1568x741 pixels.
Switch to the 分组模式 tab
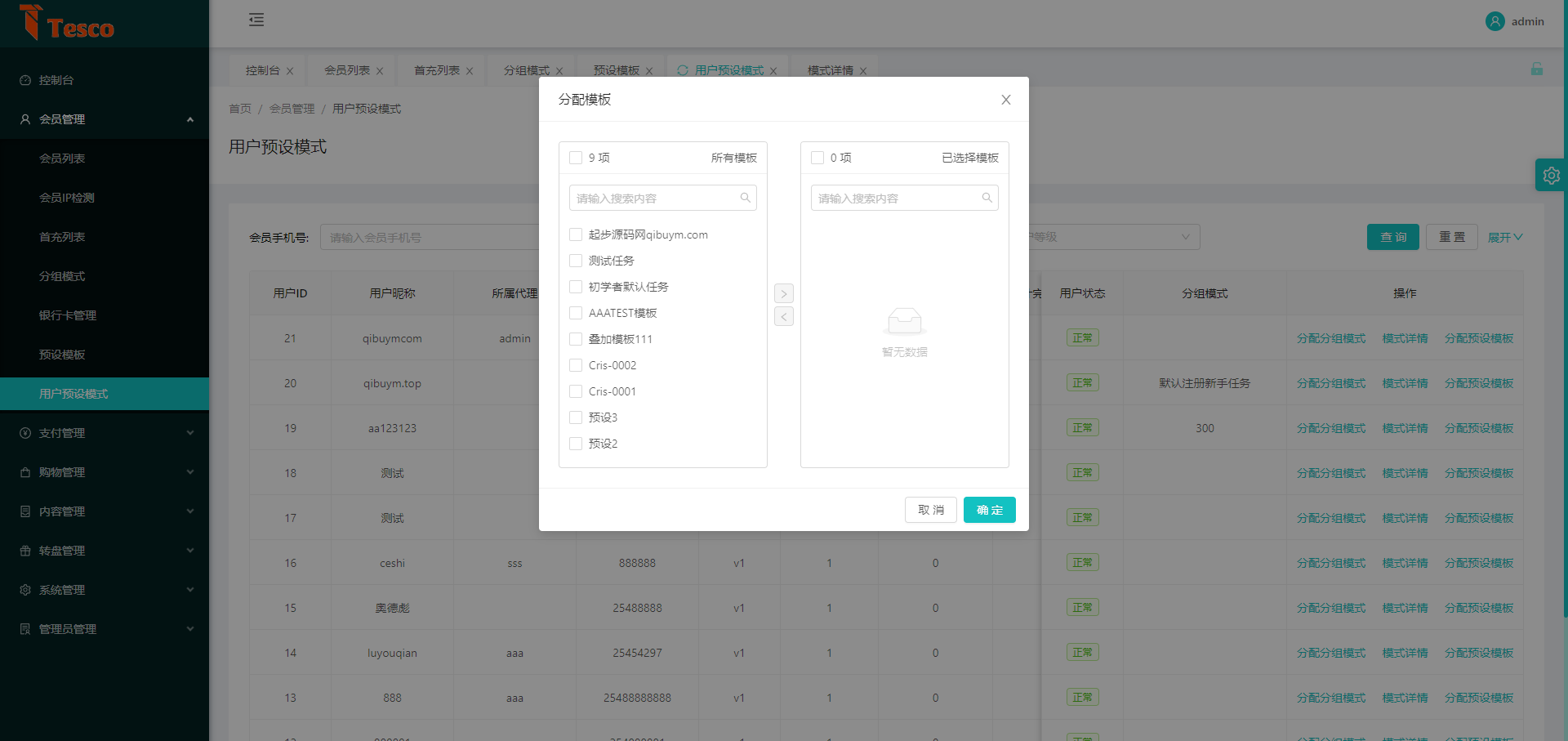[x=526, y=70]
